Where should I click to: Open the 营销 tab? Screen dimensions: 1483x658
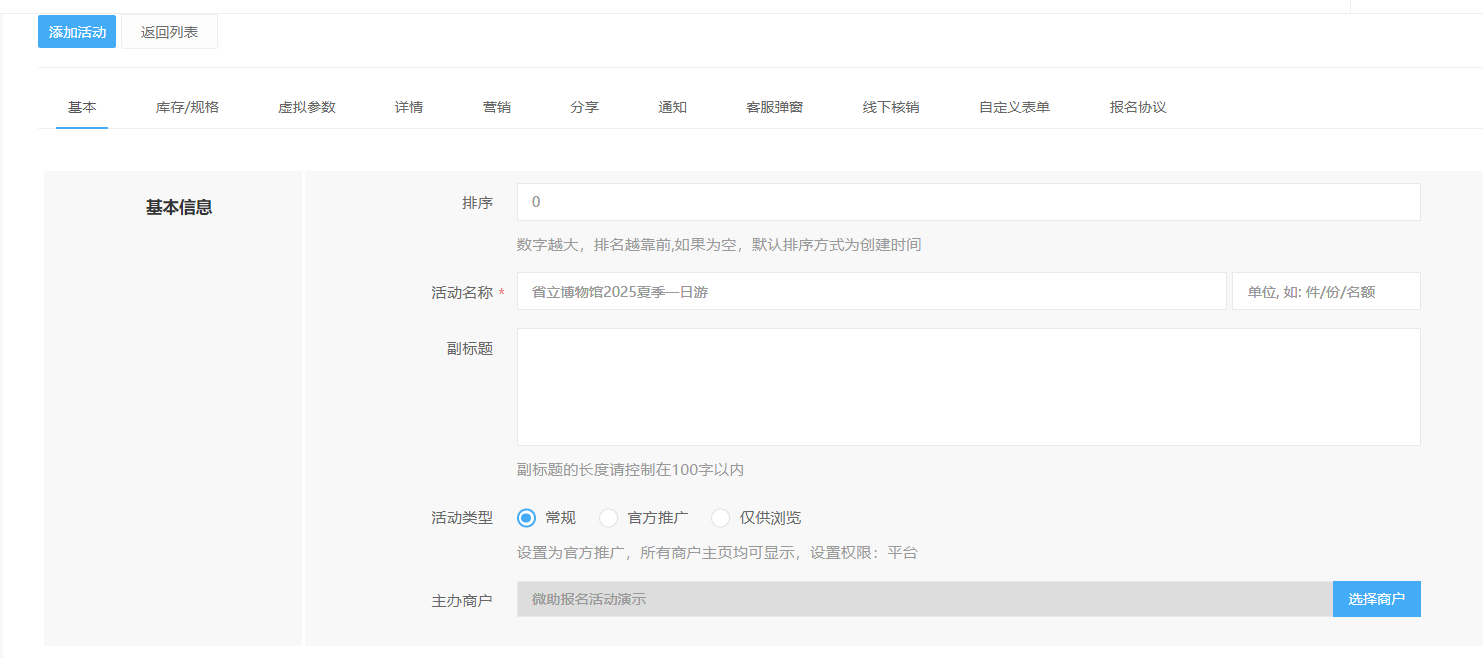[x=497, y=107]
